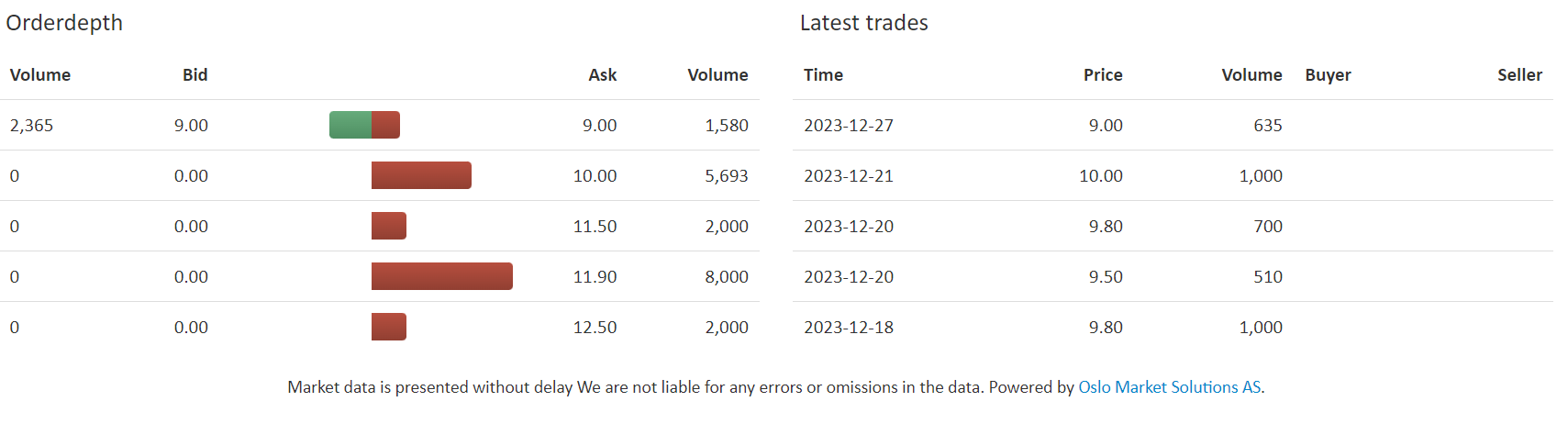Image resolution: width=1568 pixels, height=435 pixels.
Task: Open the Oslo Market Solutions AS link
Action: [x=1170, y=387]
